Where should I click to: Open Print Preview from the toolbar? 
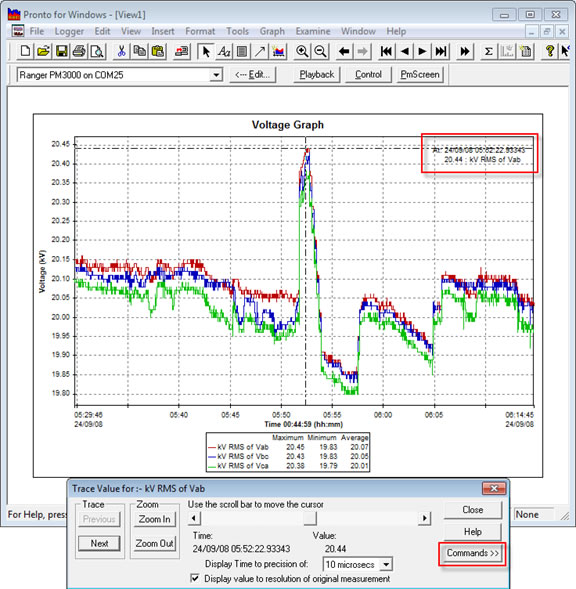click(97, 51)
